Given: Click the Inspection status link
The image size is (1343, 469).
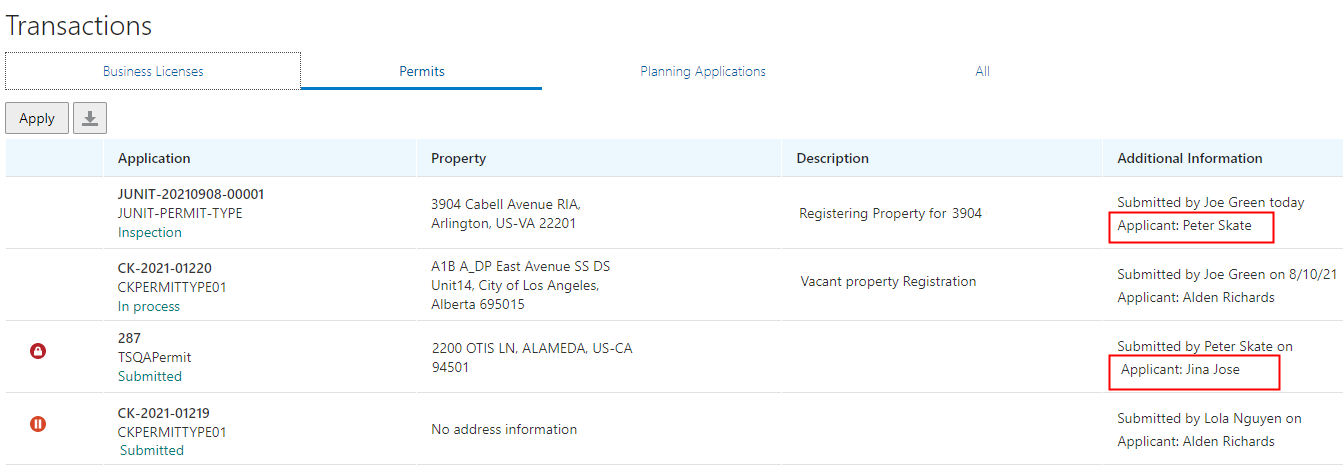Looking at the screenshot, I should coord(150,232).
